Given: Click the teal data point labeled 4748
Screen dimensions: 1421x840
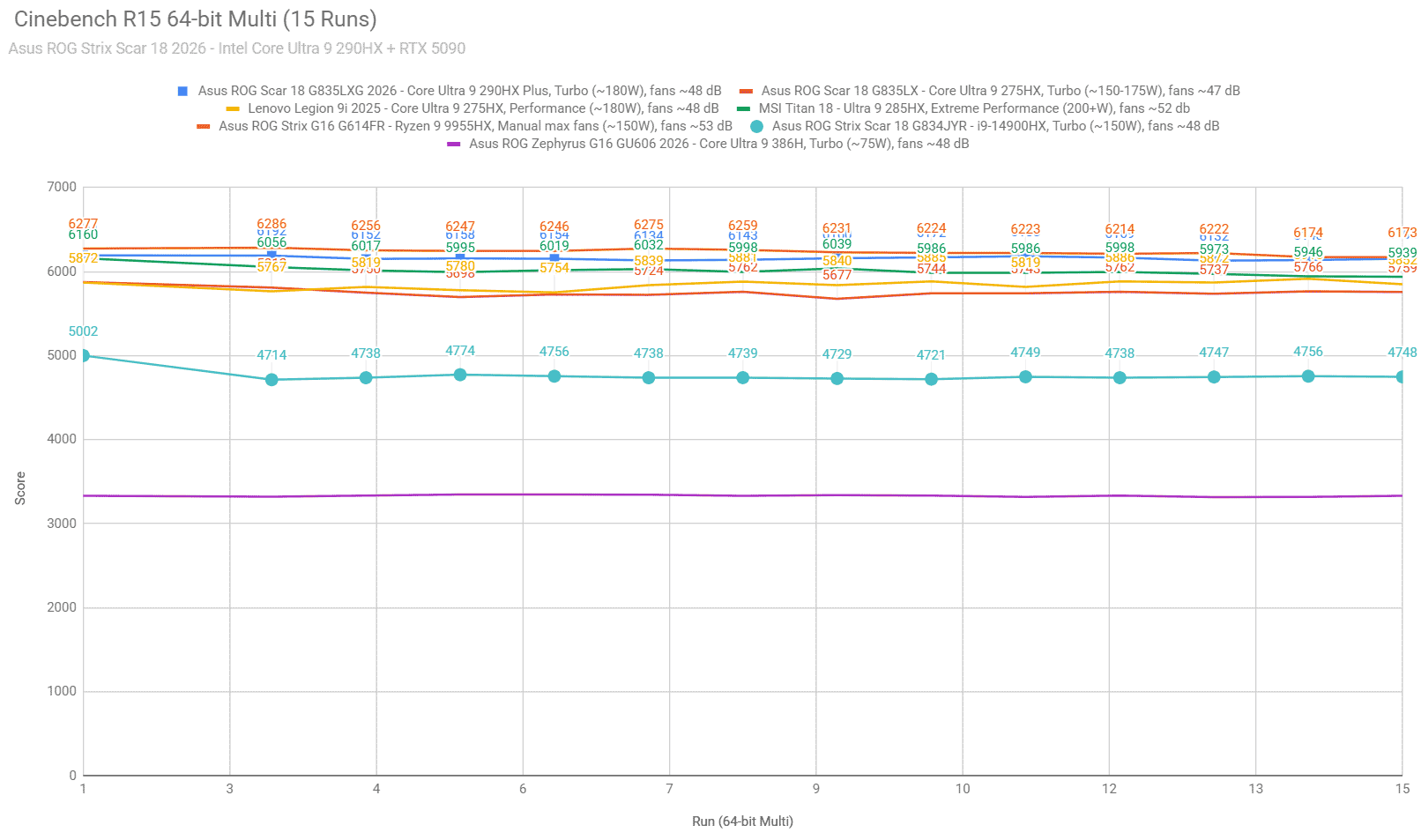Looking at the screenshot, I should coord(1401,376).
